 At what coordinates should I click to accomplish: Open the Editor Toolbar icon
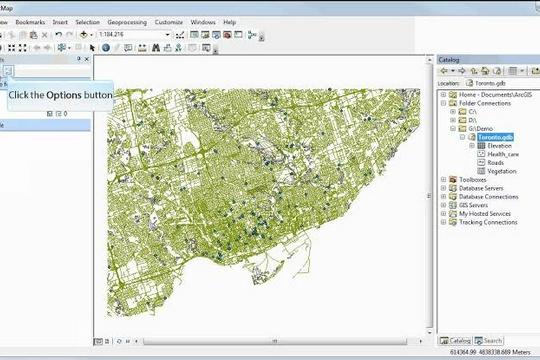tap(180, 35)
